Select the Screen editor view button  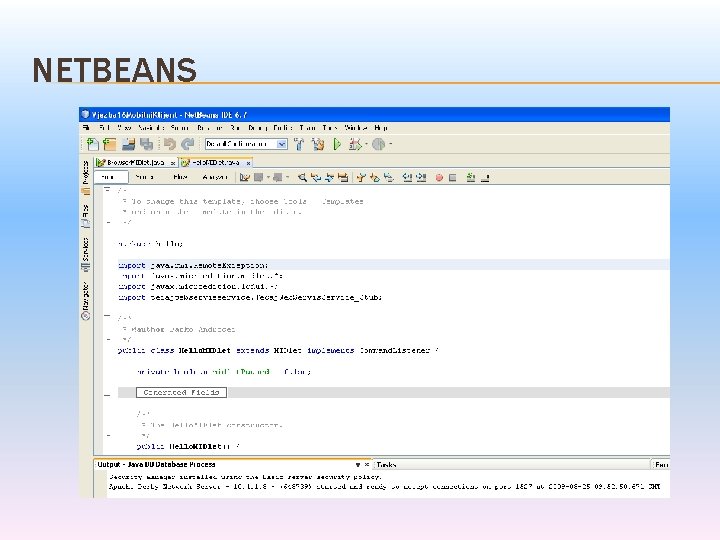point(145,177)
